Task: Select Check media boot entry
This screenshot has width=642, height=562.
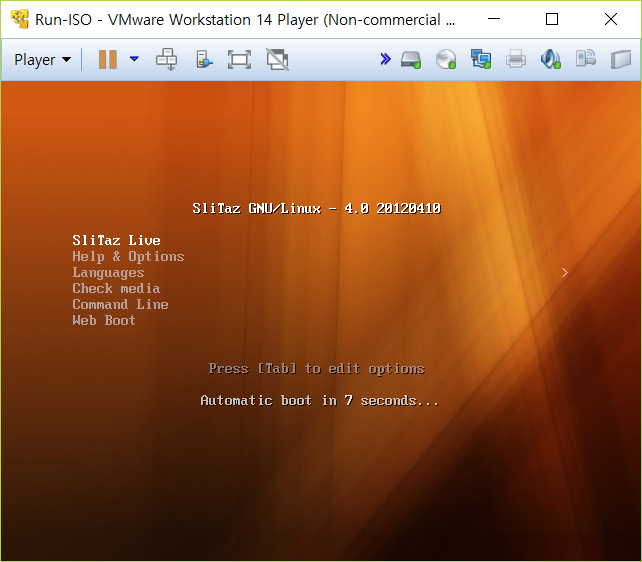Action: [116, 289]
